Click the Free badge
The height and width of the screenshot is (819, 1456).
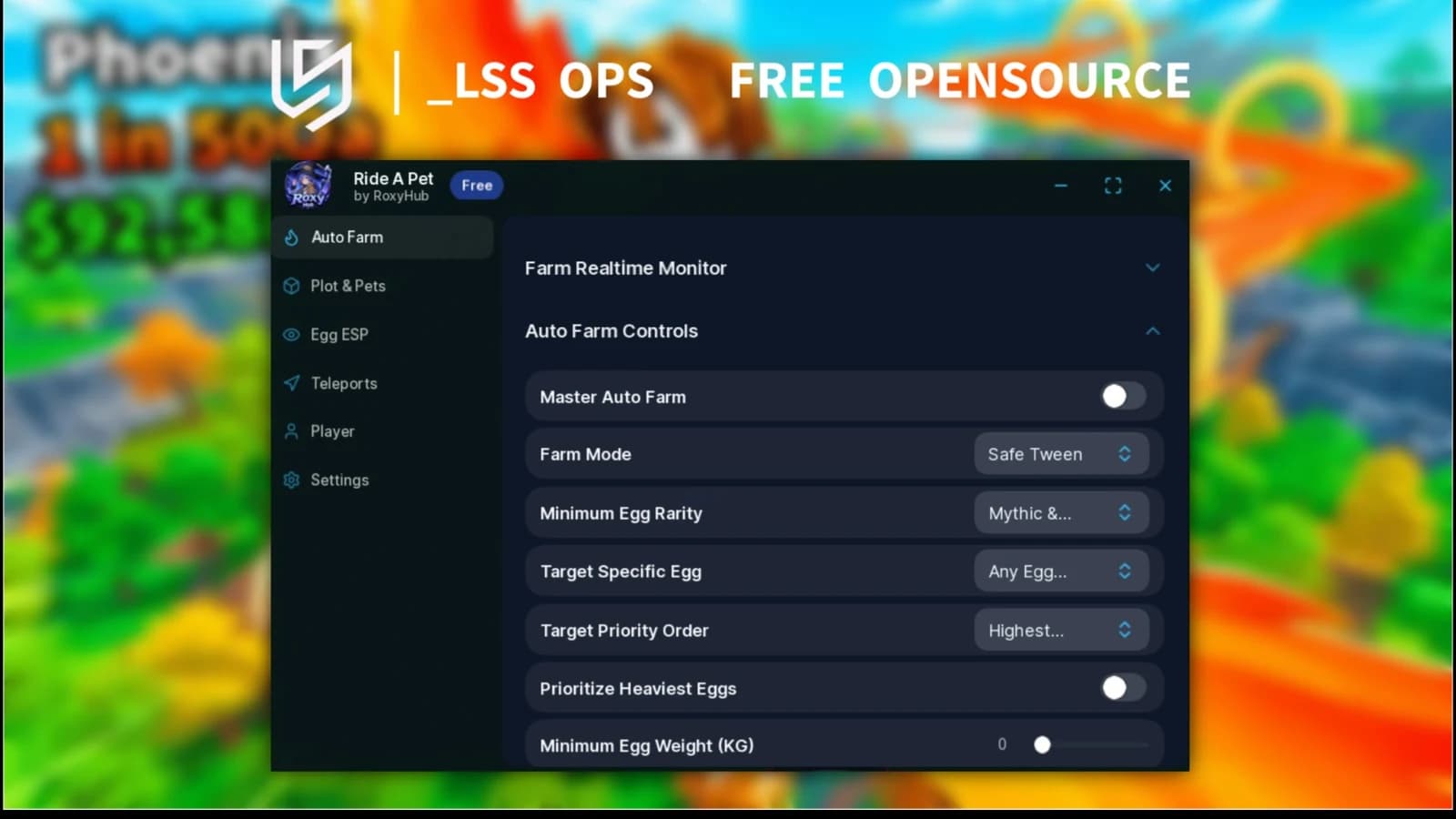click(x=477, y=186)
